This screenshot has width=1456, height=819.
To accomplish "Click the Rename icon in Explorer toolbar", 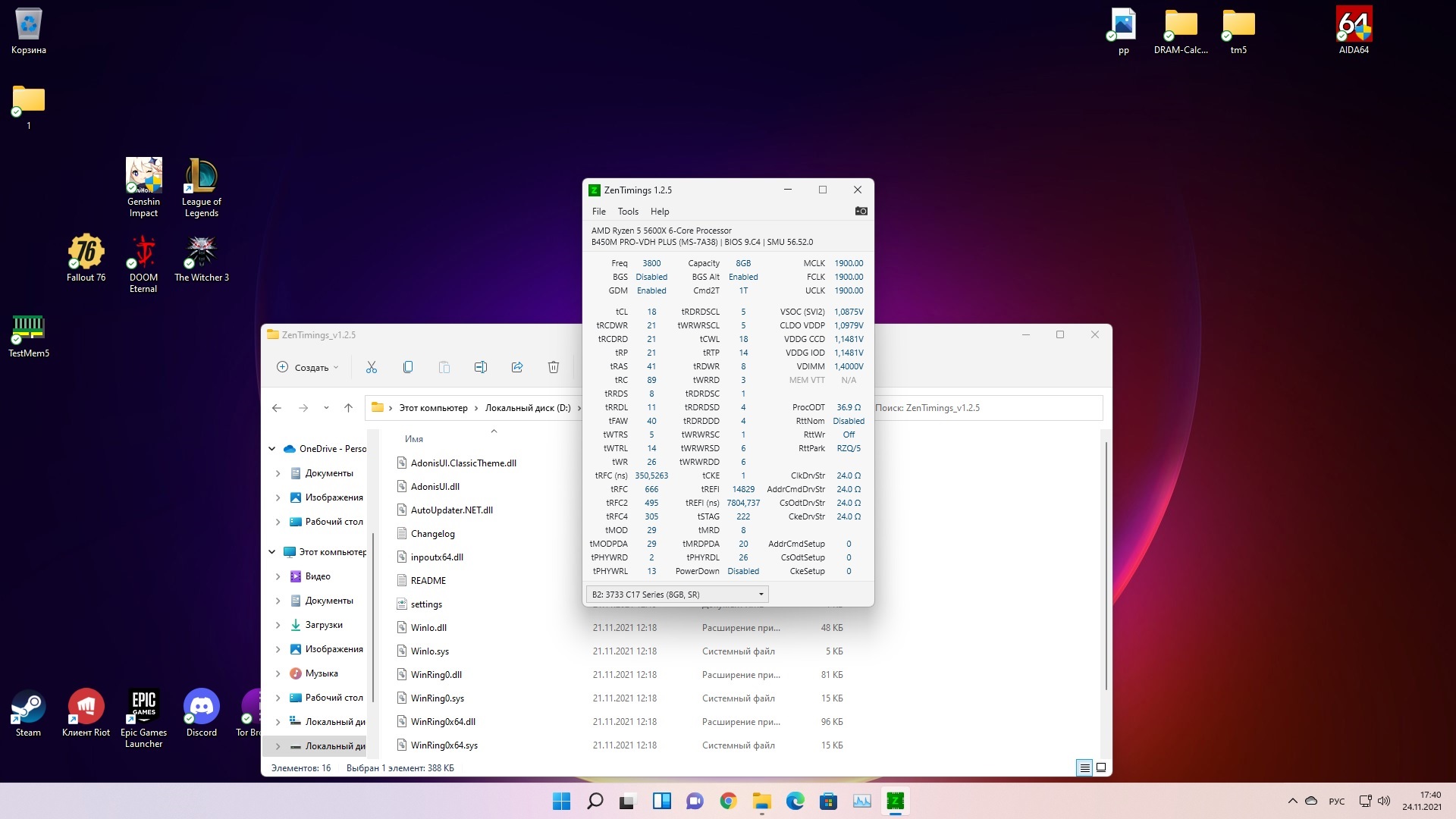I will coord(481,367).
